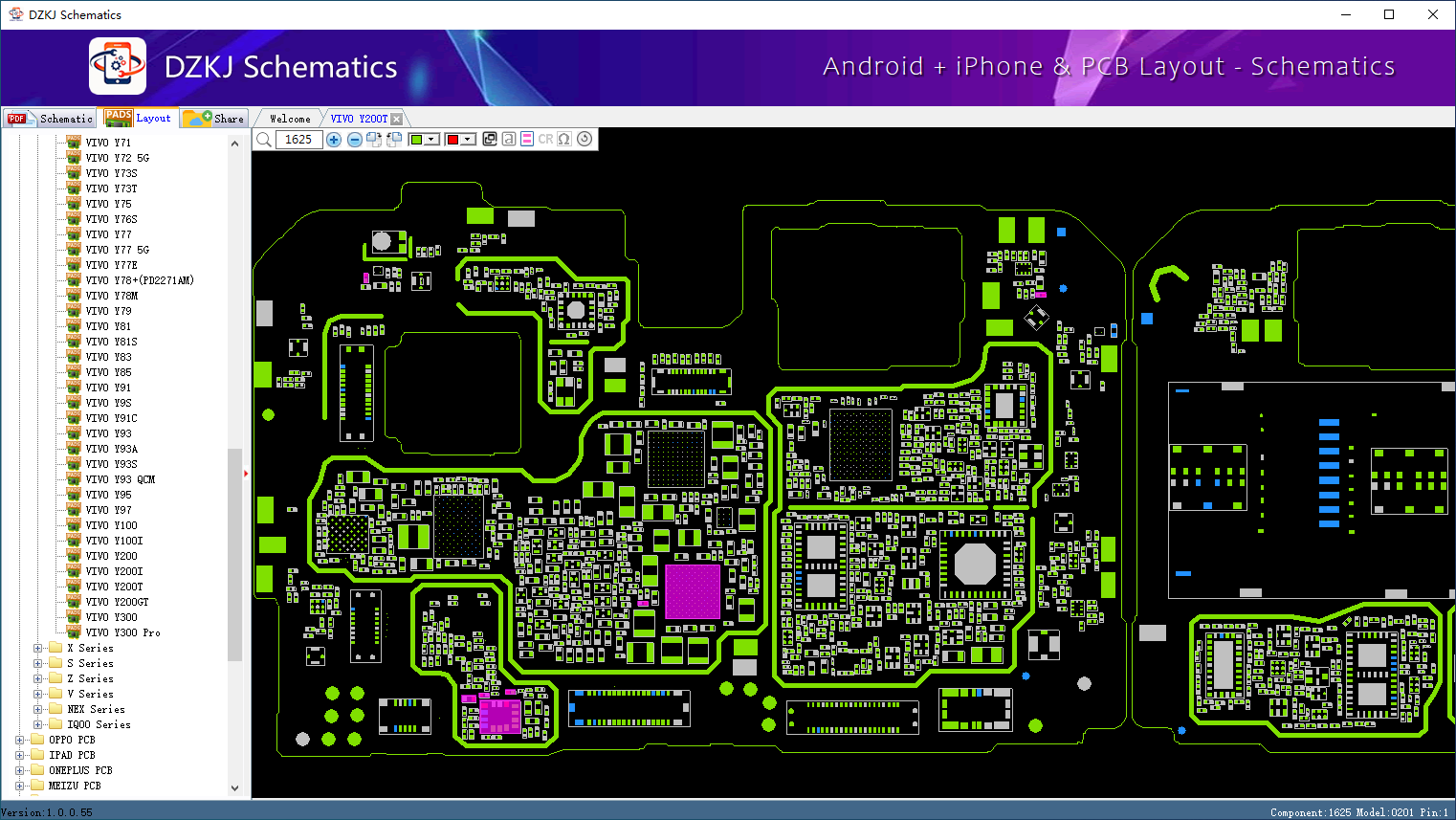Screen dimensions: 1456x820
Task: Open the red color dropdown arrow
Action: click(469, 140)
